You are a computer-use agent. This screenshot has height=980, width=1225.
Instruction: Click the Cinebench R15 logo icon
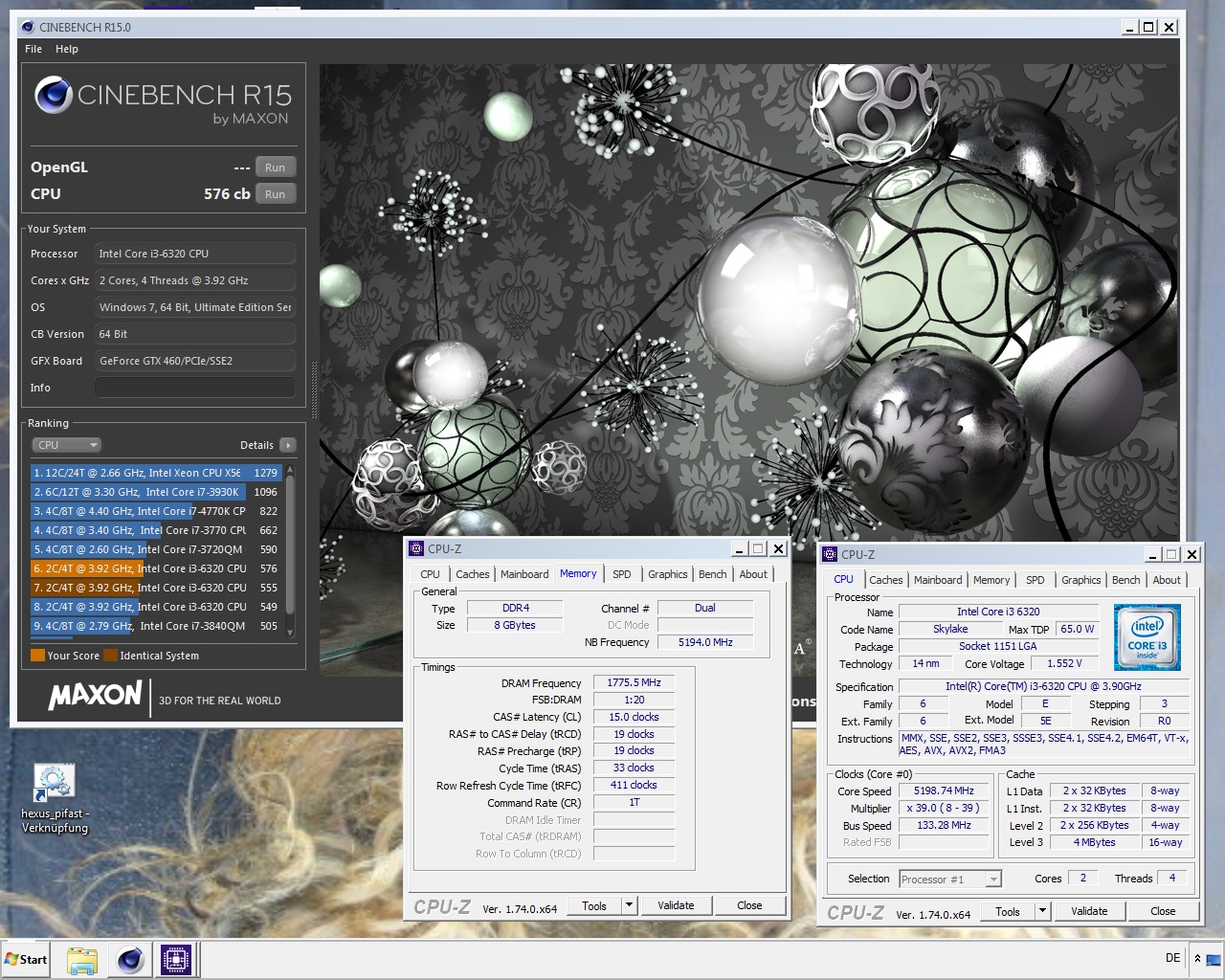[54, 96]
